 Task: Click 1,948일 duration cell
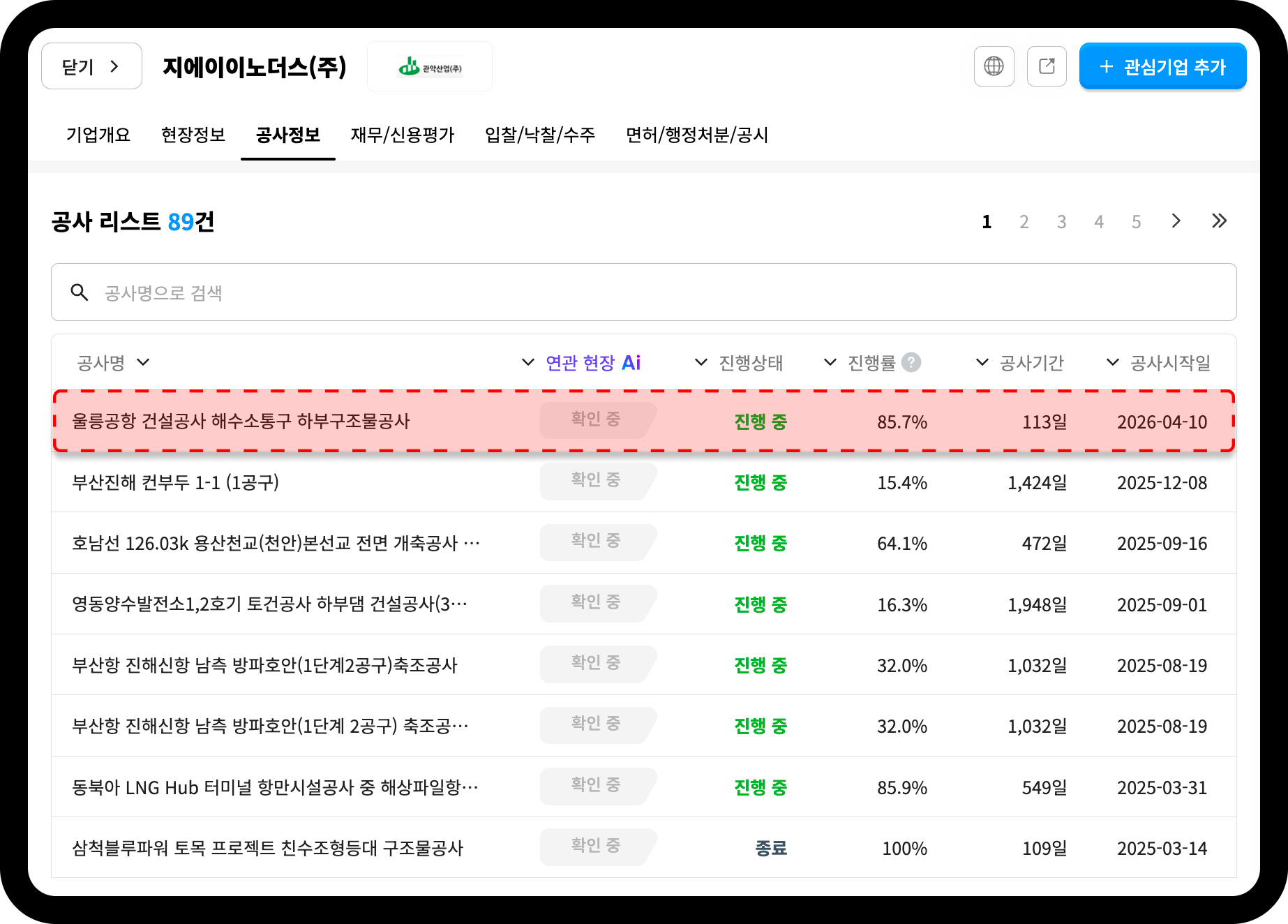pyautogui.click(x=1038, y=605)
